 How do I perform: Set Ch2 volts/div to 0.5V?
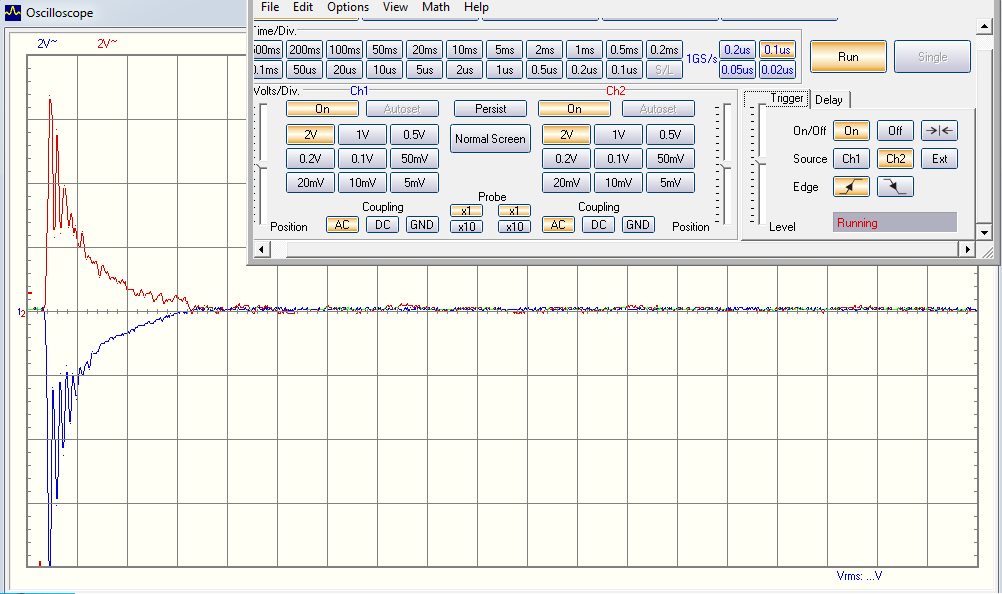click(x=670, y=135)
